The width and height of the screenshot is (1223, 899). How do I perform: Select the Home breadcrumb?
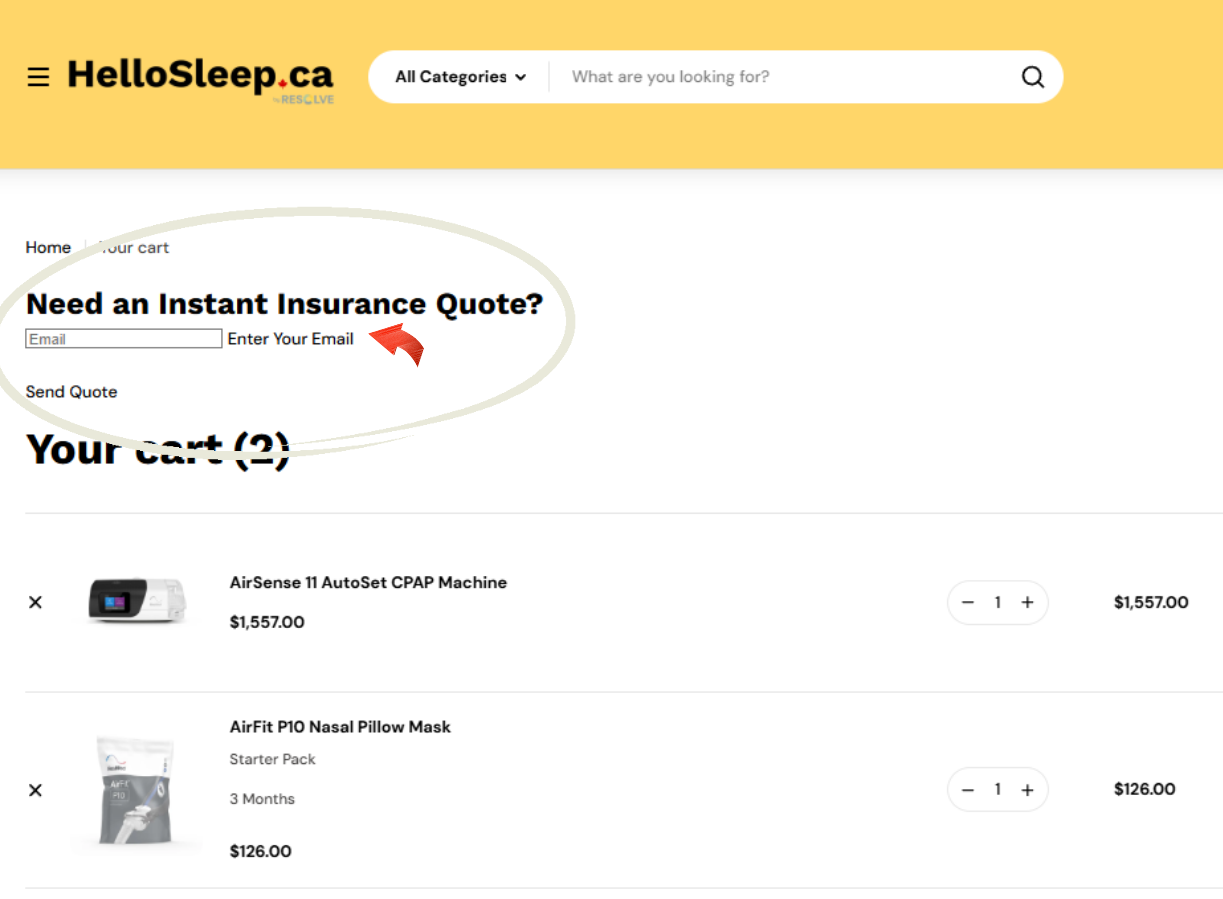tap(48, 247)
